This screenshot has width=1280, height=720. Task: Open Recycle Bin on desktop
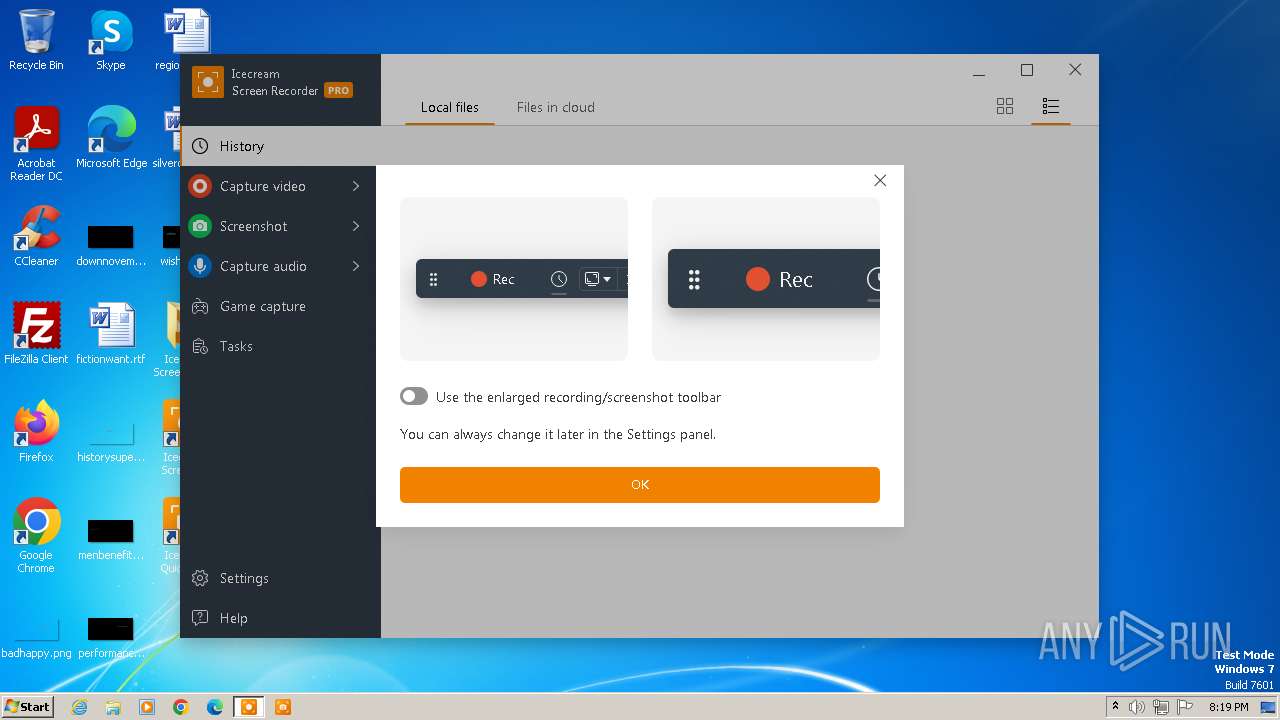pos(36,40)
